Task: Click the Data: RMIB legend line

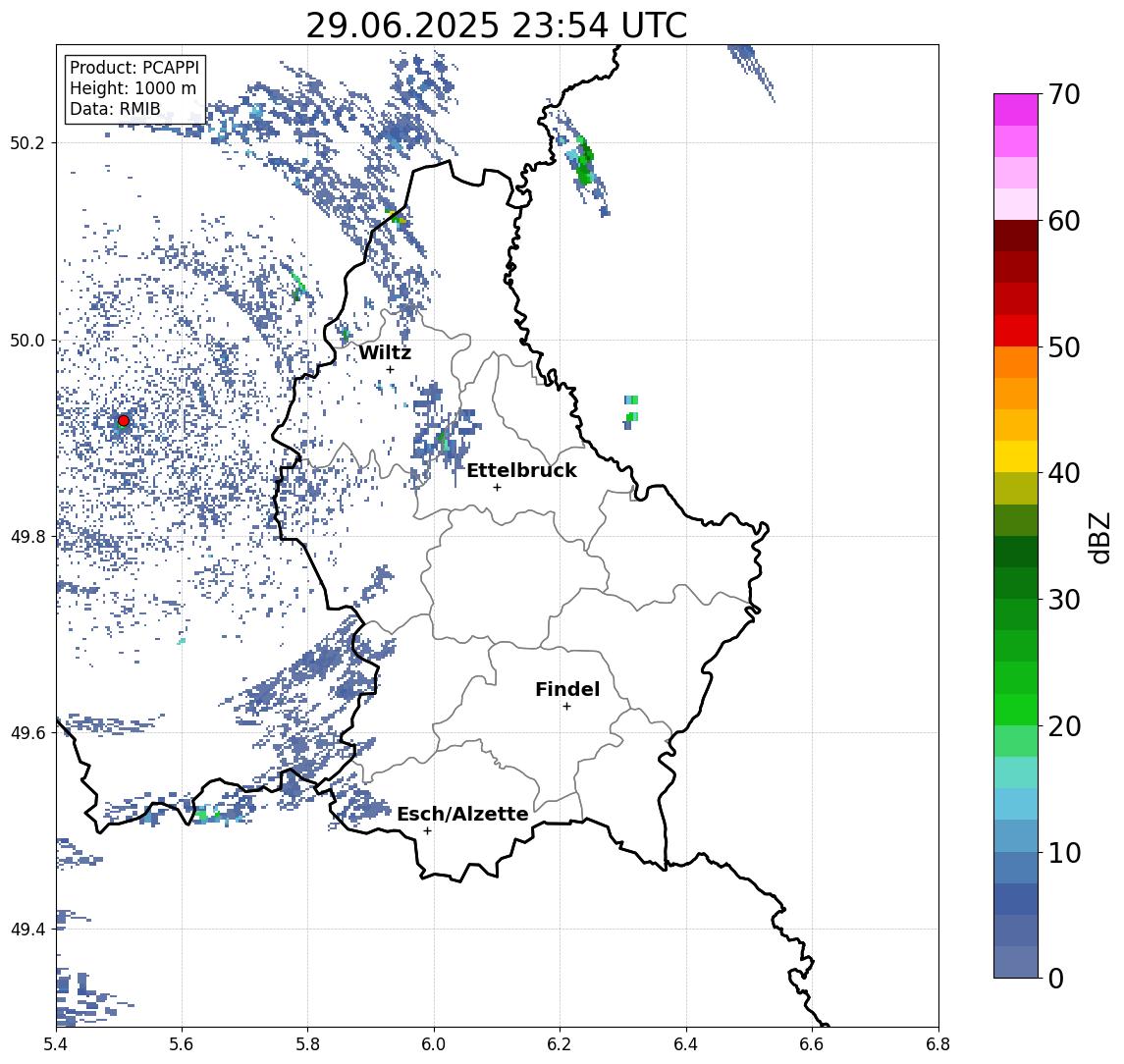Action: pos(115,109)
